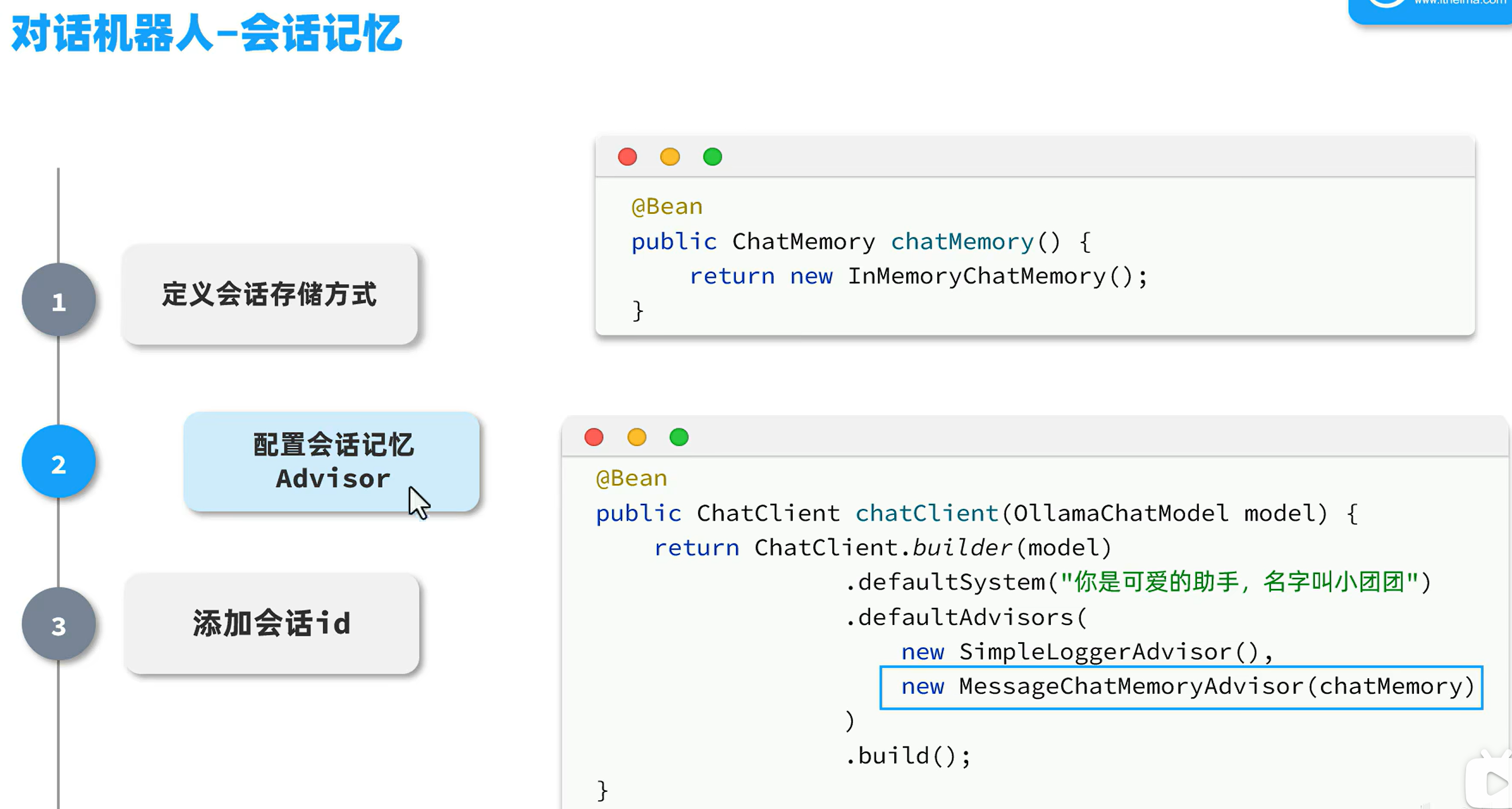This screenshot has height=809, width=1512.
Task: Click InMemoryChatMemory in the top code block
Action: pyautogui.click(x=977, y=276)
